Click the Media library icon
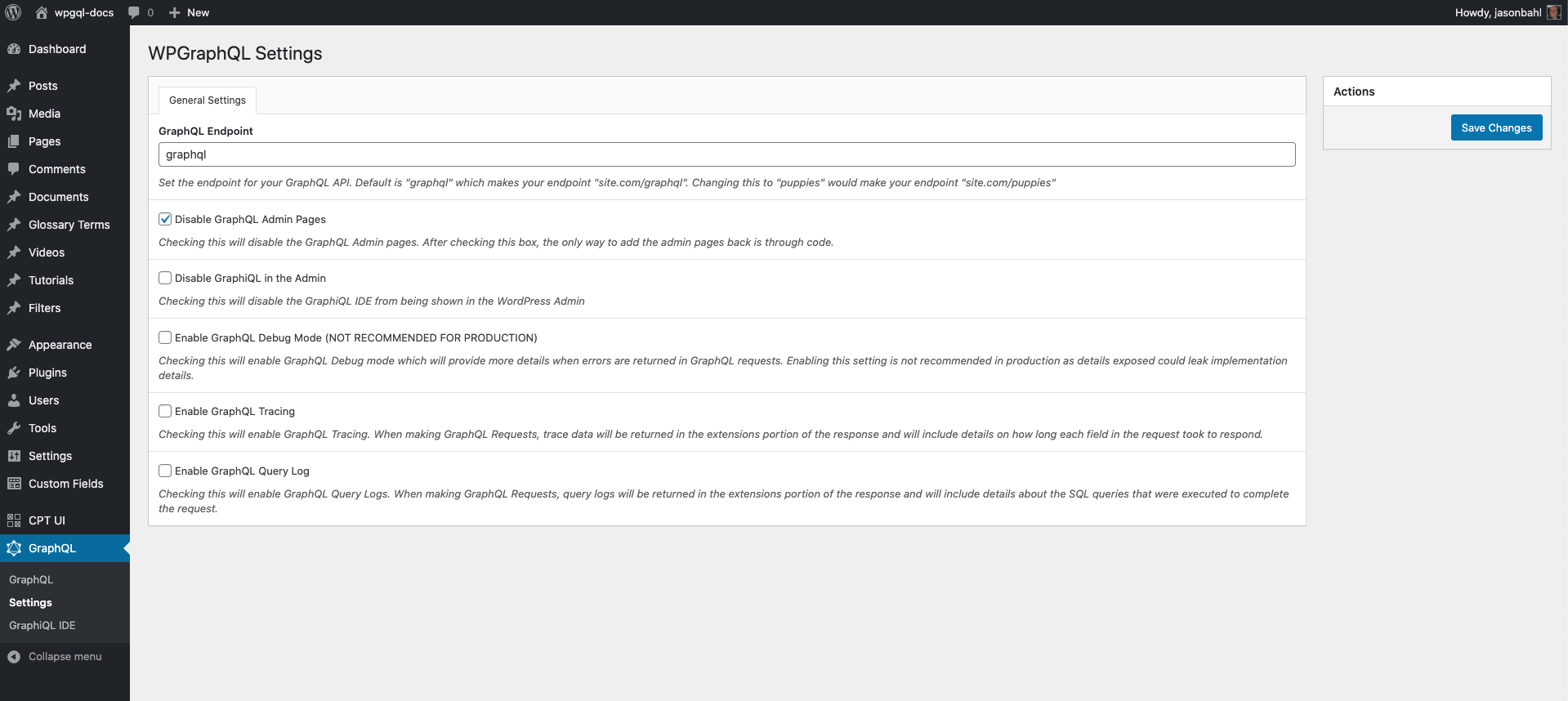This screenshot has width=1568, height=701. coord(14,114)
